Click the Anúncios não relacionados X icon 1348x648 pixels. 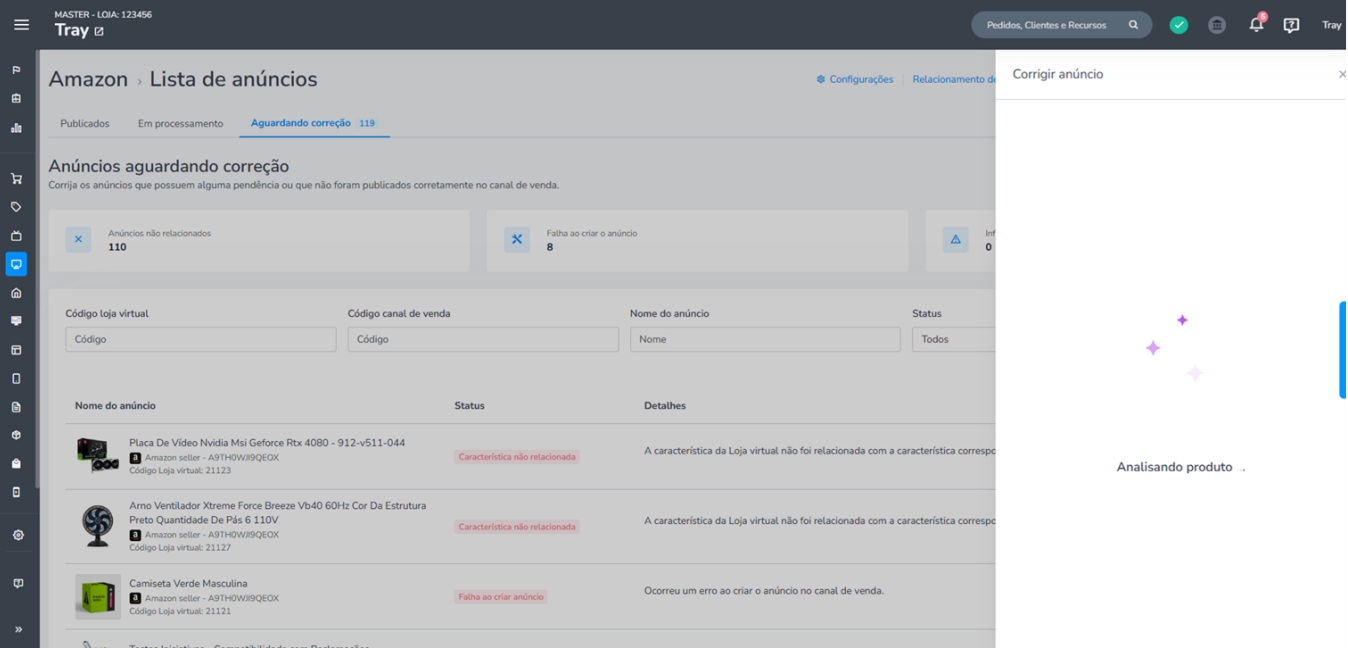pos(78,240)
